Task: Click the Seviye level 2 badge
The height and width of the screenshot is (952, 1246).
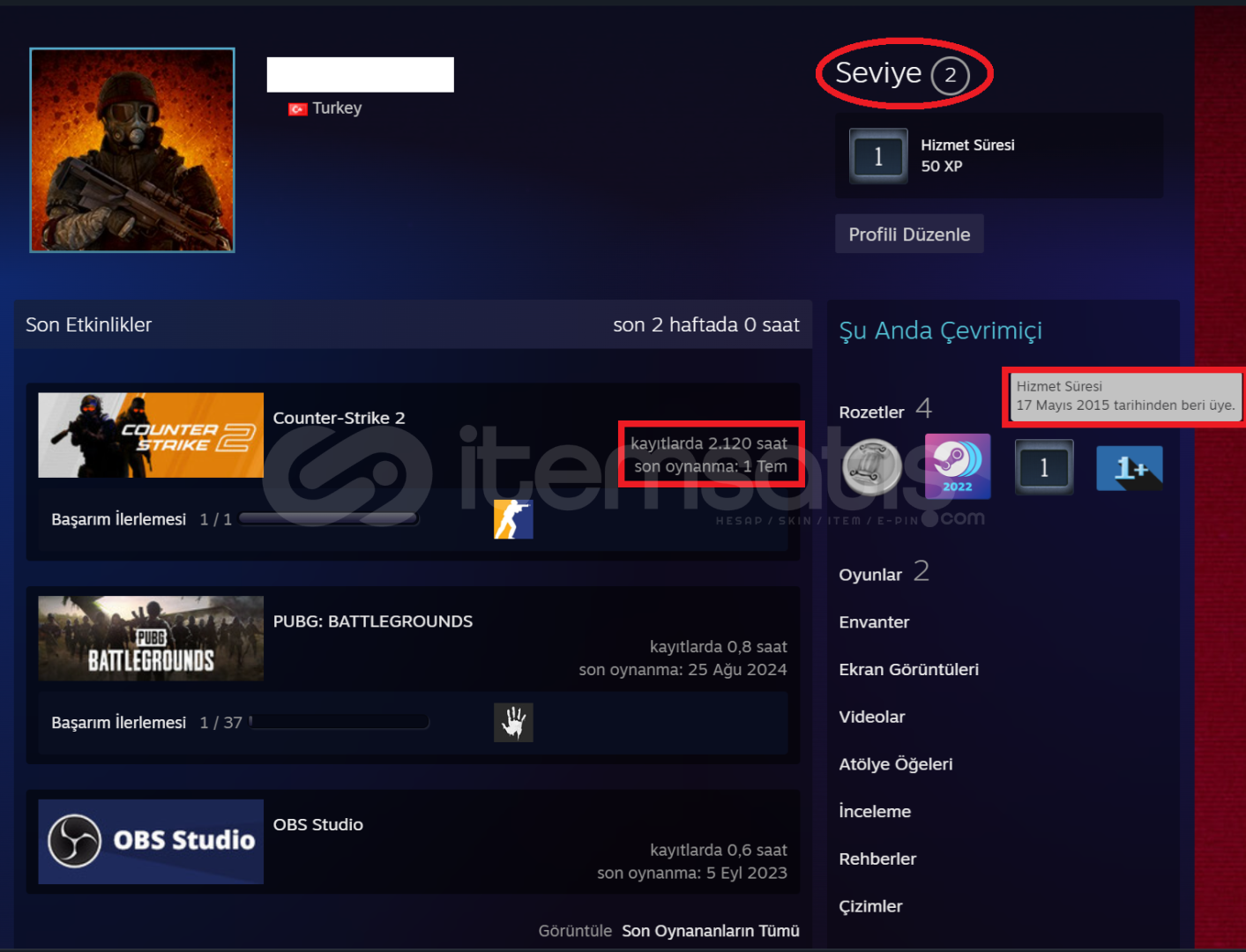Action: click(x=950, y=75)
